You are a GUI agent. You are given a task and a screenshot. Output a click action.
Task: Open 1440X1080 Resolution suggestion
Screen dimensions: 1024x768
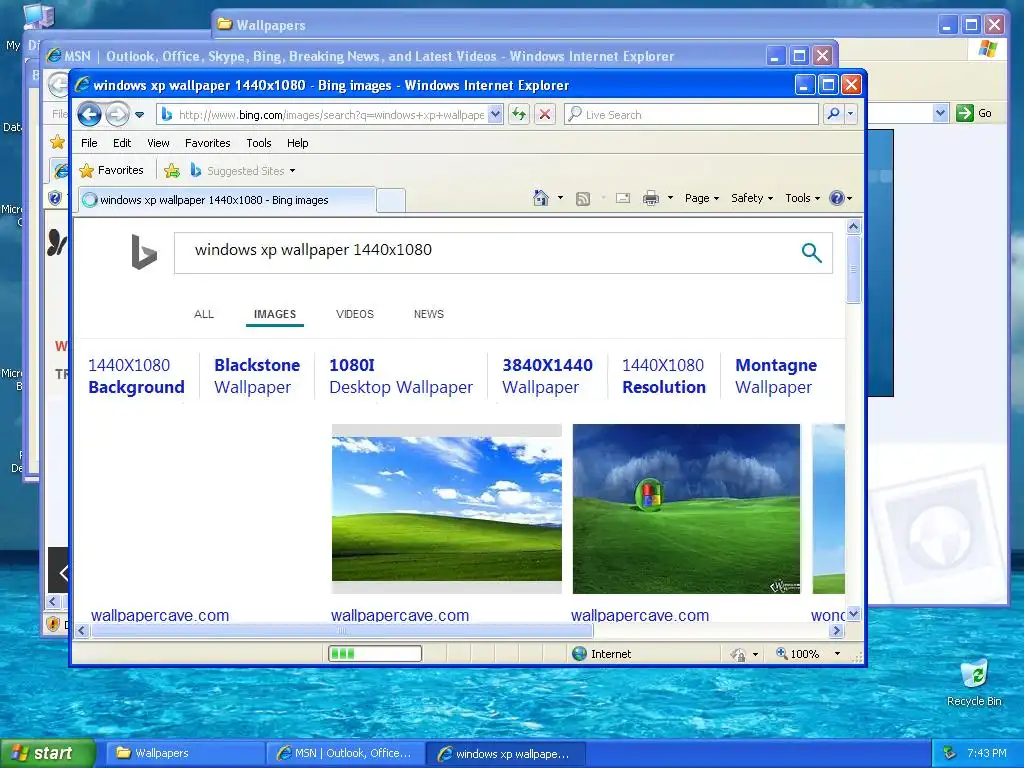(x=664, y=376)
